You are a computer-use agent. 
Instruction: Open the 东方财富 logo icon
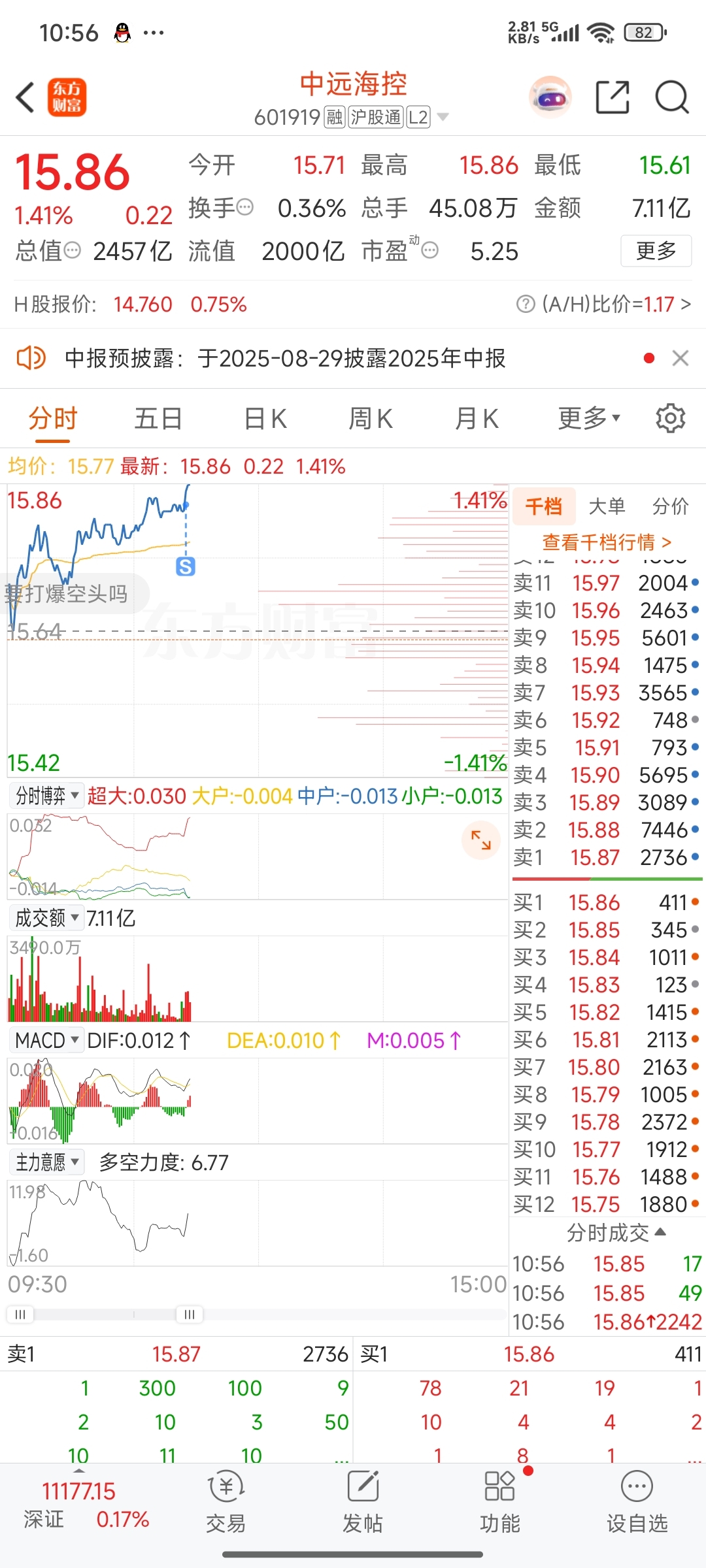coord(67,98)
